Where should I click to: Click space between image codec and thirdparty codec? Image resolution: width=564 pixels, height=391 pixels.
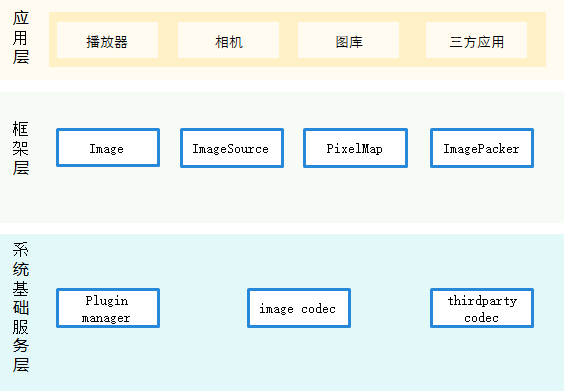[390, 308]
